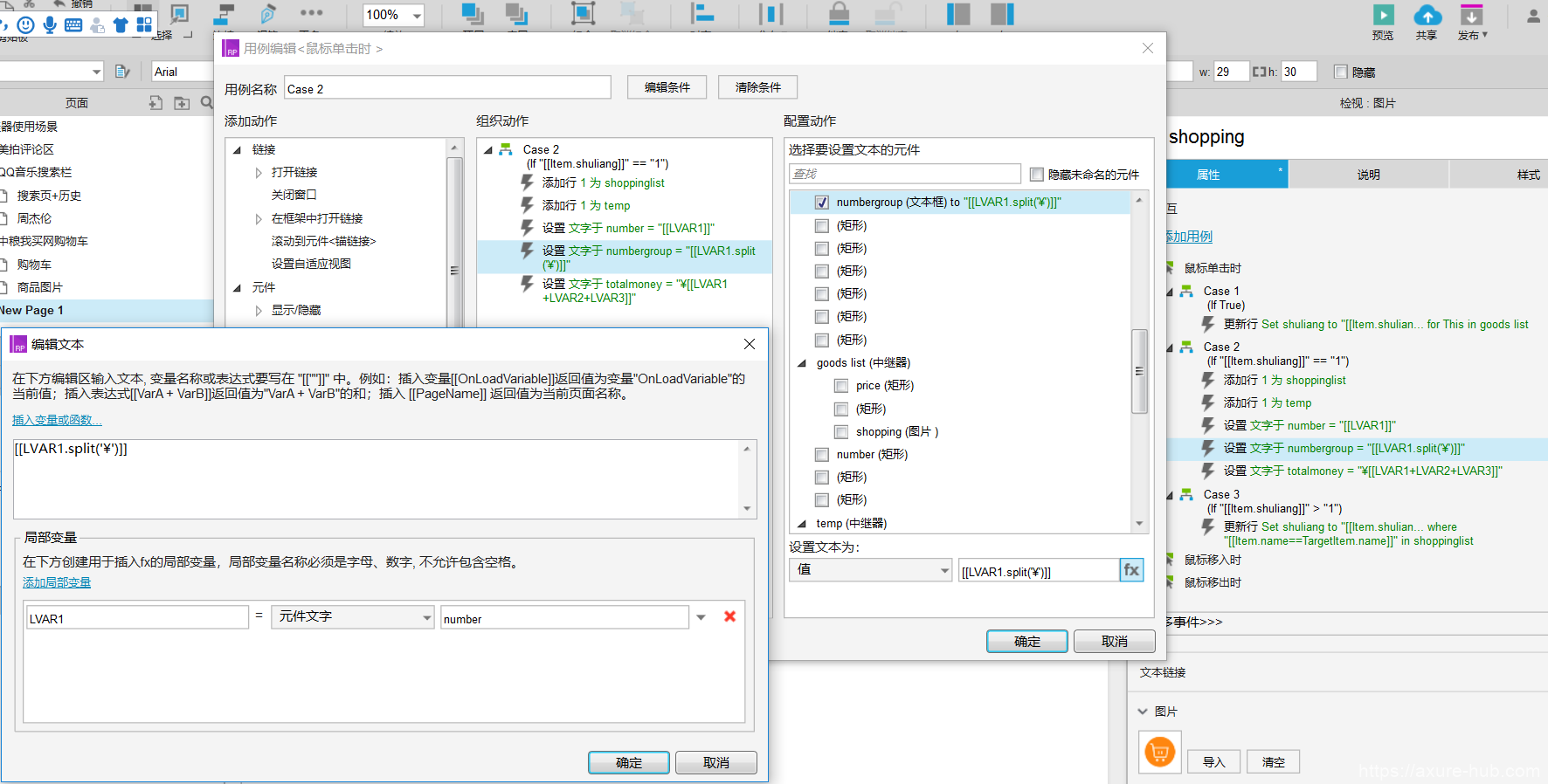Toggle the 隐藏 checkbox in the style bar

tap(1341, 72)
